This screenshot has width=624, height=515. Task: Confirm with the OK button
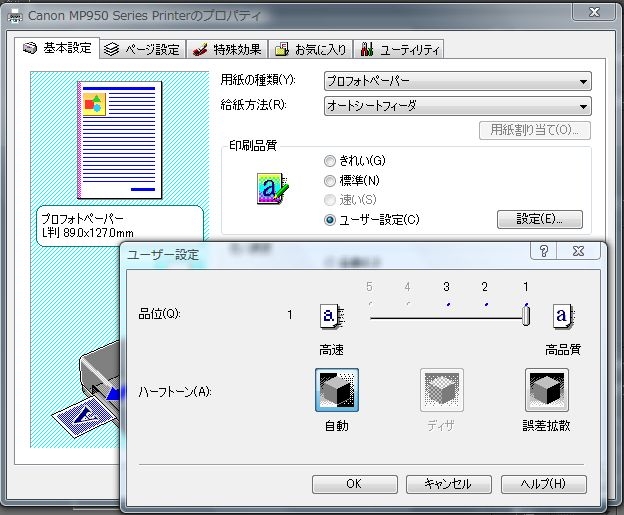[x=355, y=484]
